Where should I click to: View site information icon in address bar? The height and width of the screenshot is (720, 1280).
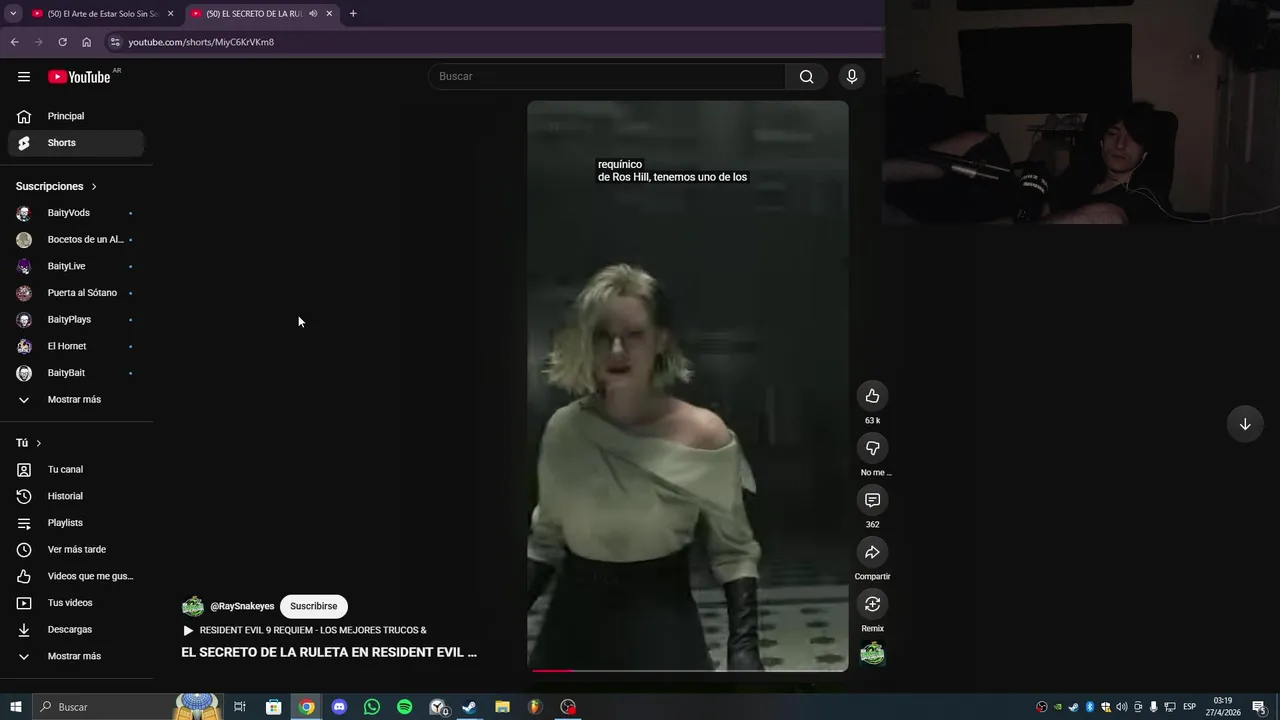pos(115,42)
